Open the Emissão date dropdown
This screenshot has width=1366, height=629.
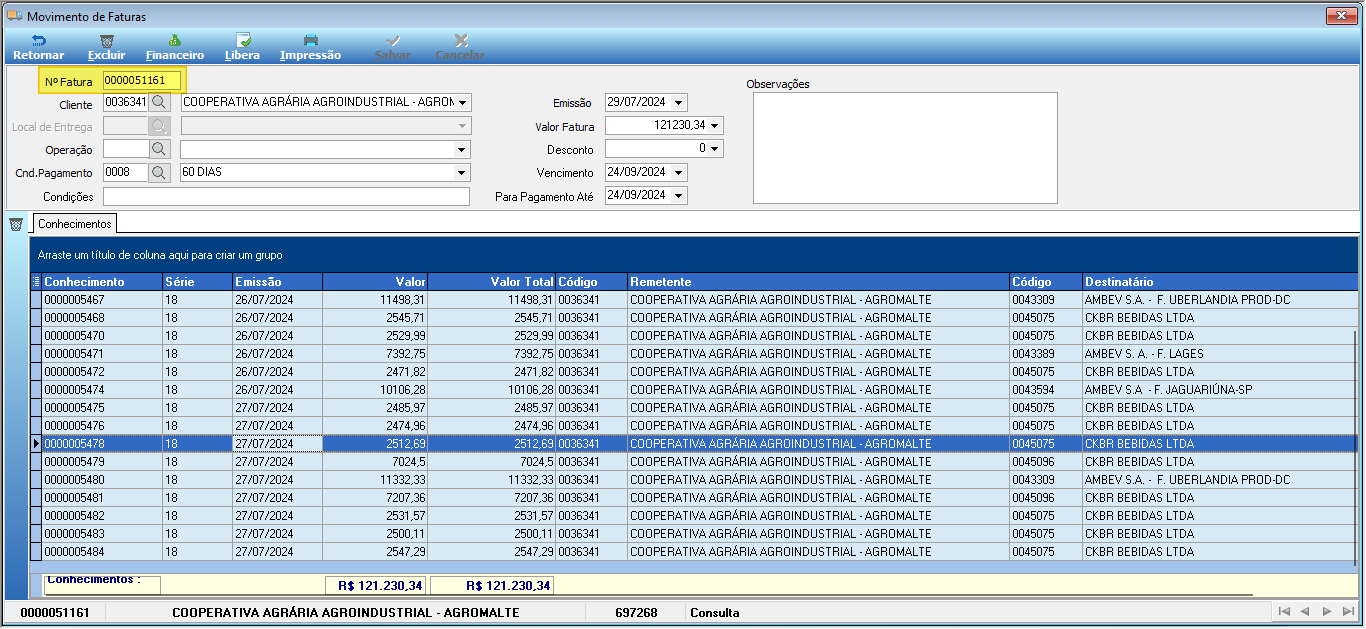point(679,102)
